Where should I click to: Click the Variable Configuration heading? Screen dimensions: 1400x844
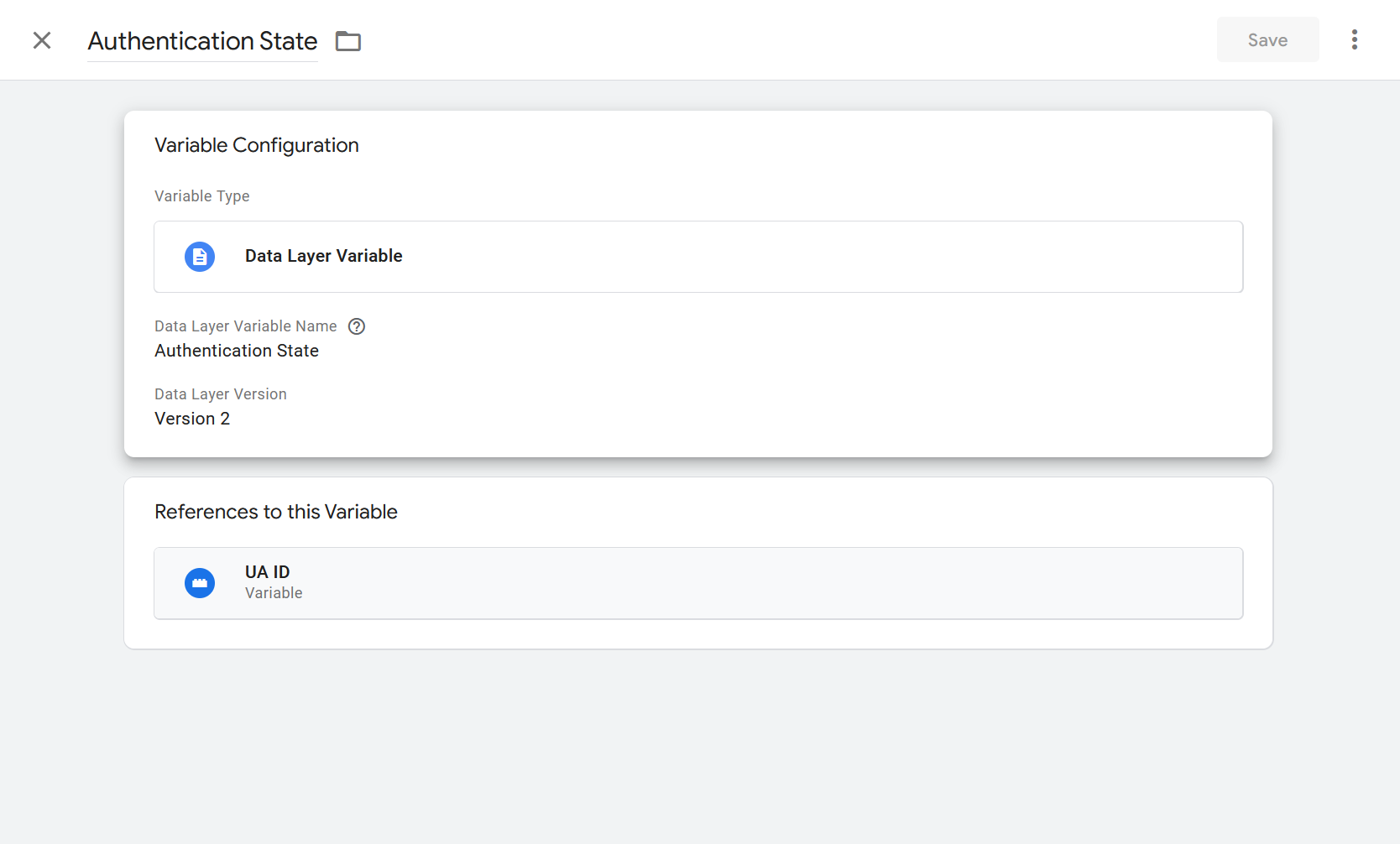pyautogui.click(x=256, y=145)
